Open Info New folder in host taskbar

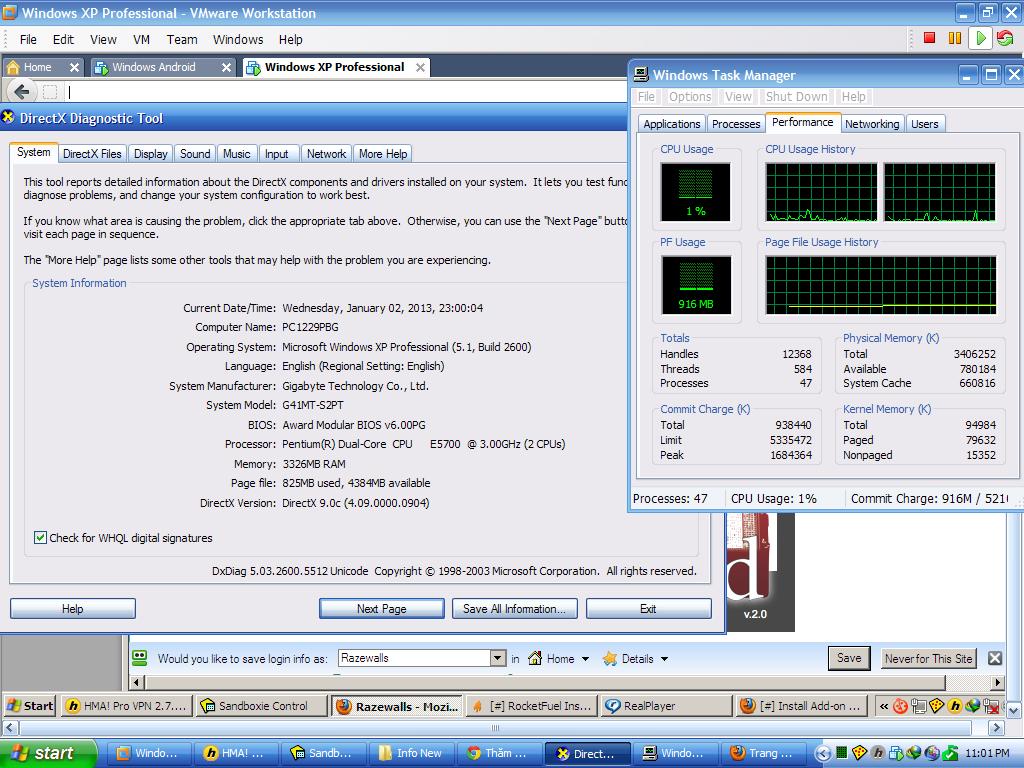[411, 753]
